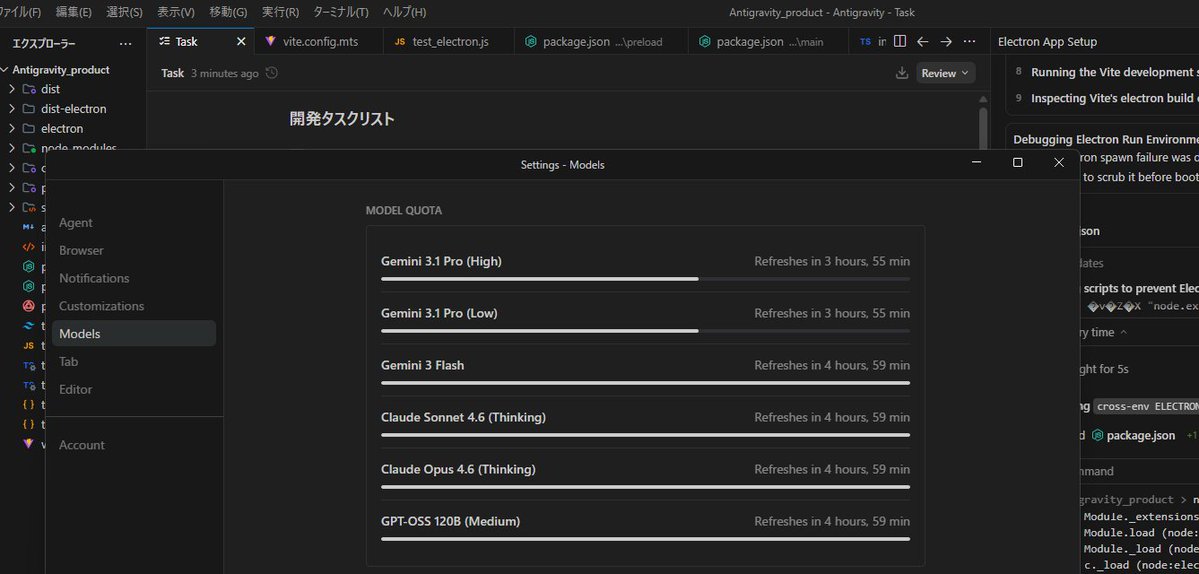Viewport: 1199px width, 574px height.
Task: Open editor tab bar more actions ellipsis
Action: tap(969, 42)
